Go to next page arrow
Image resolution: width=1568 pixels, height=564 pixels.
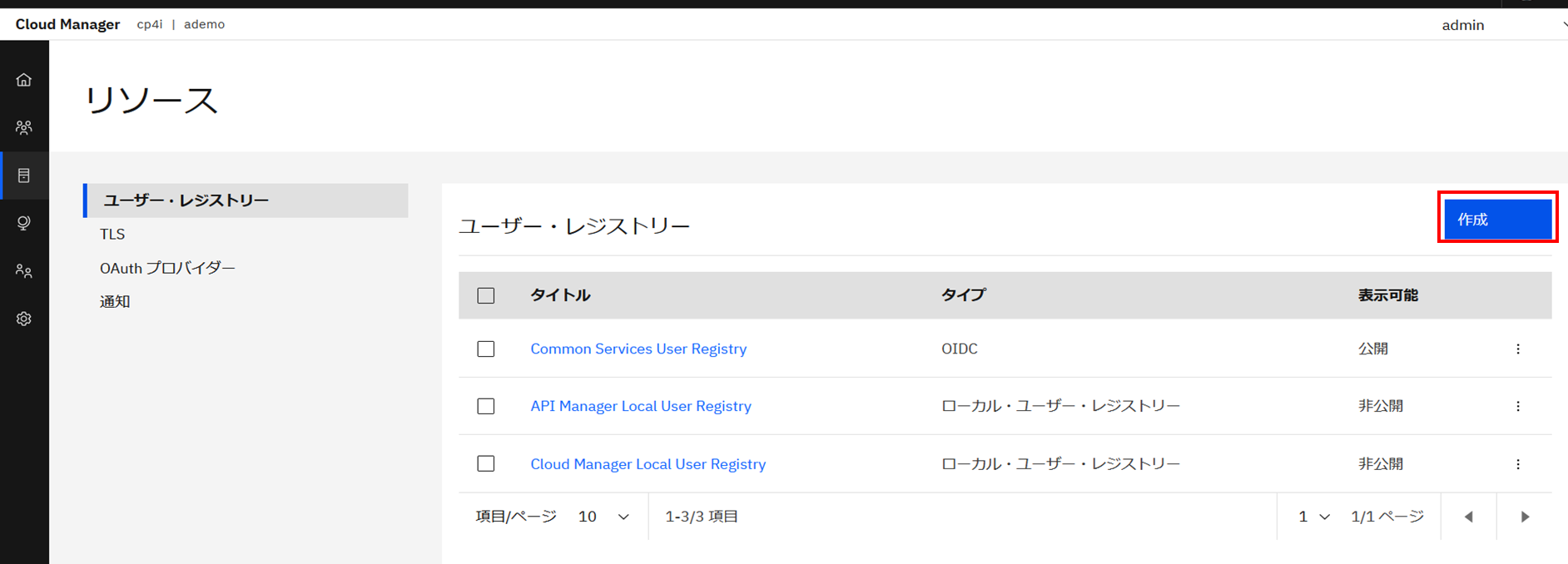(1525, 517)
